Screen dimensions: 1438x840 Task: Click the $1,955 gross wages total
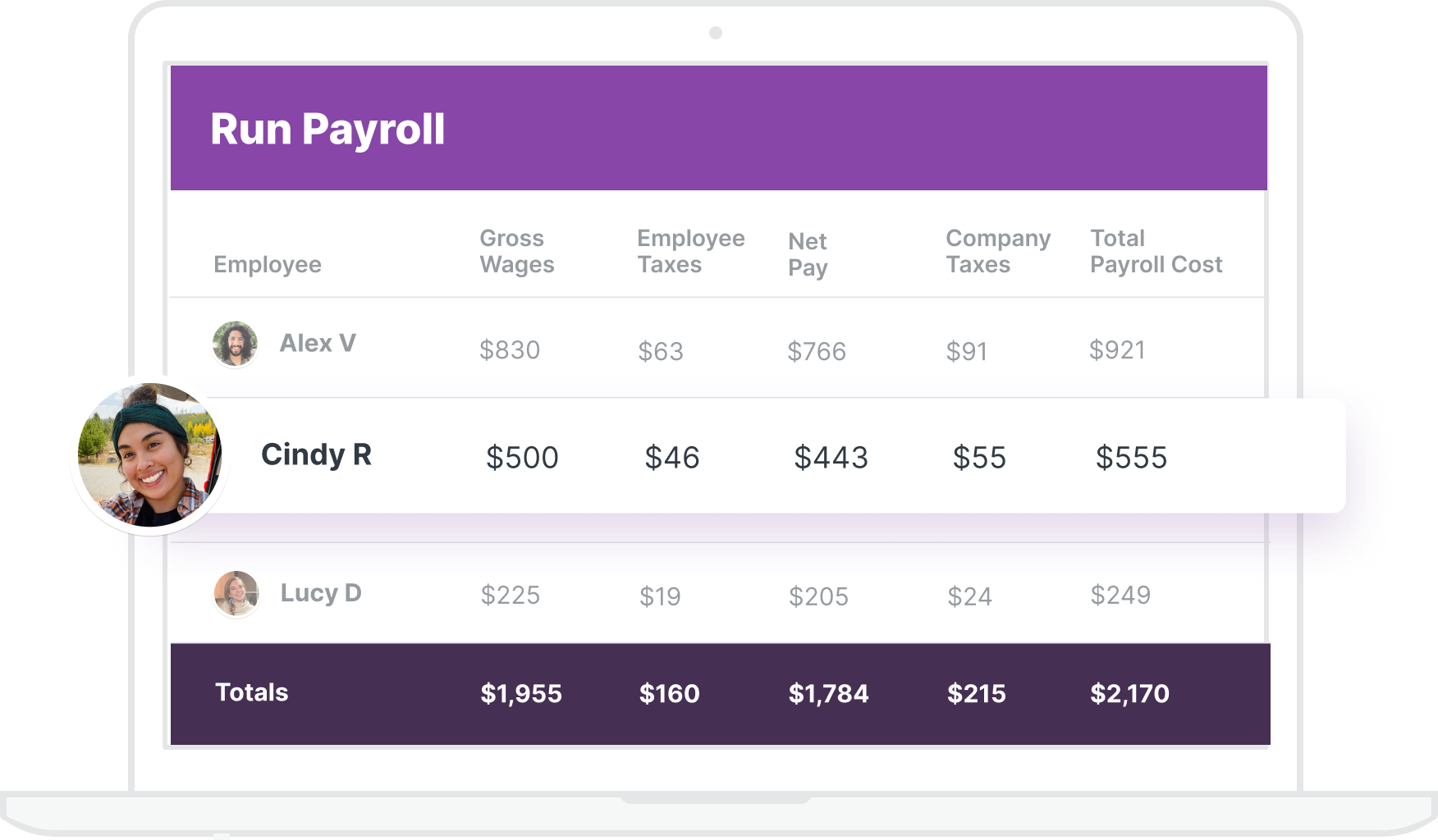point(521,694)
